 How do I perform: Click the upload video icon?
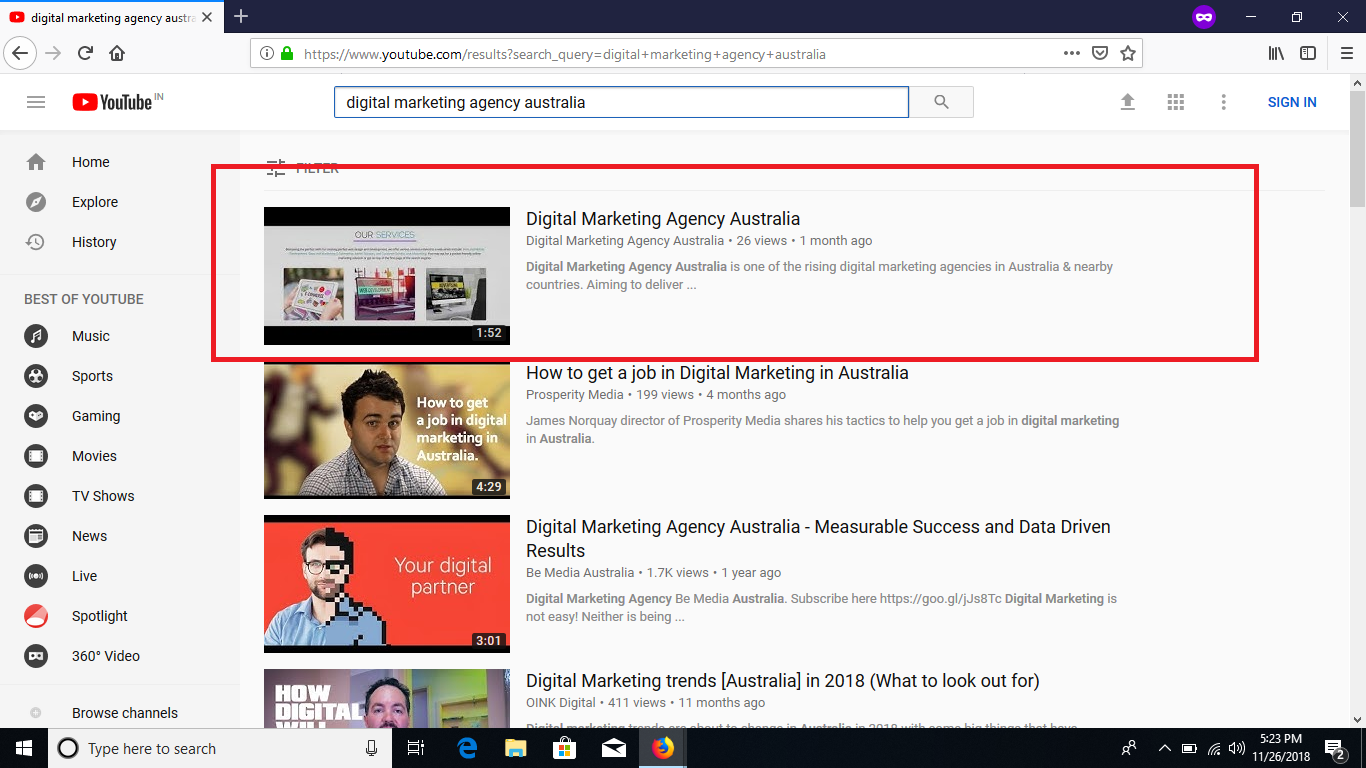click(1127, 102)
